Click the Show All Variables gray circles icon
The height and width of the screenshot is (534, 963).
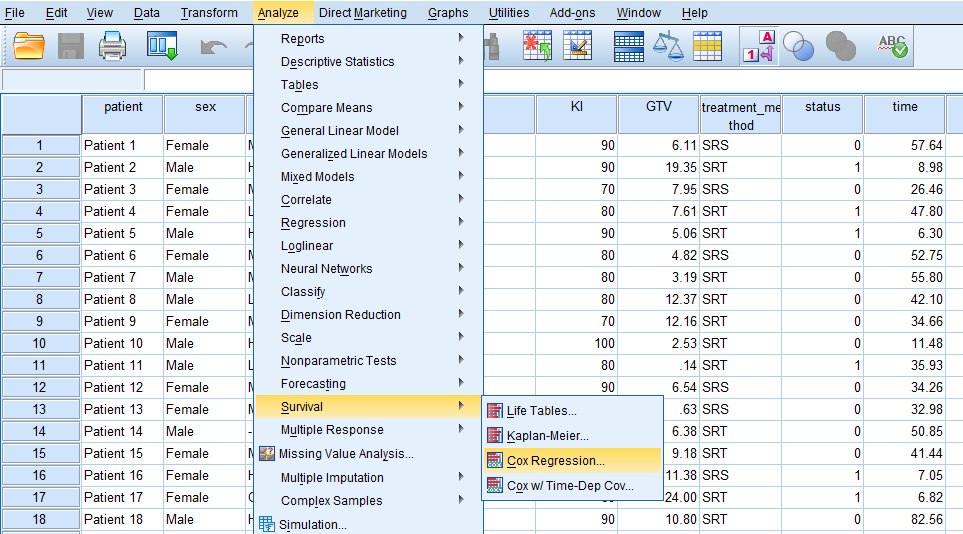click(x=841, y=47)
